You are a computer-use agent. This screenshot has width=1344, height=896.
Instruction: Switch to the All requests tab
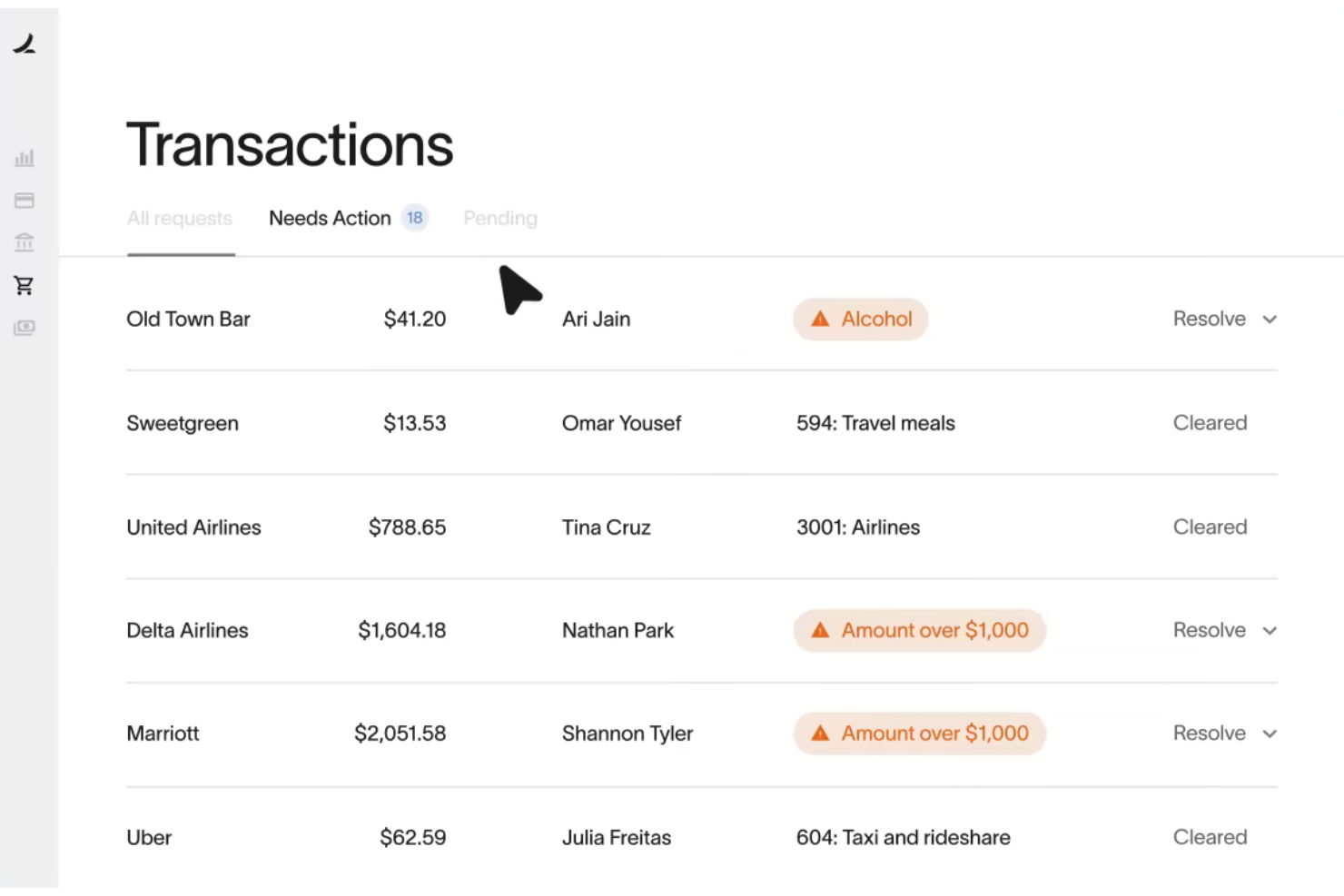pos(179,218)
